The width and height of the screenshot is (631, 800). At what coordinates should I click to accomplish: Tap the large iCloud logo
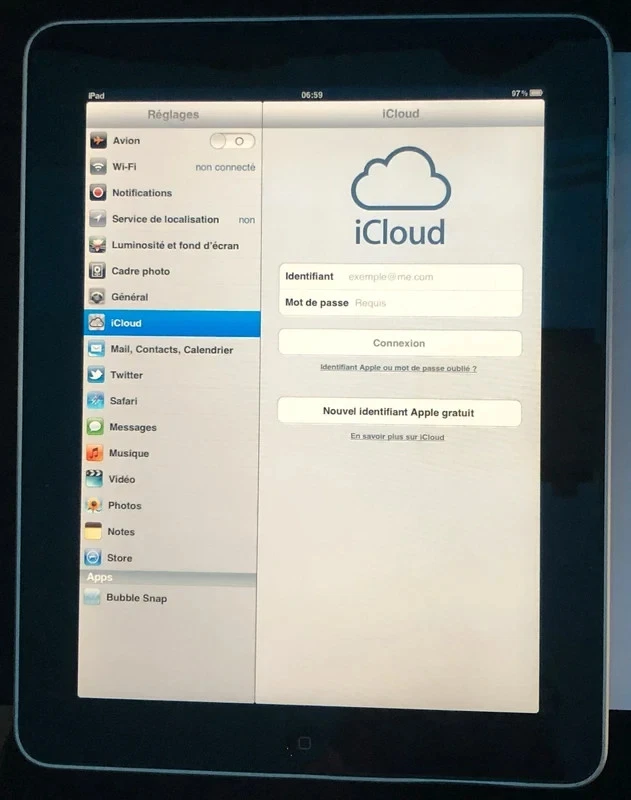(x=400, y=196)
